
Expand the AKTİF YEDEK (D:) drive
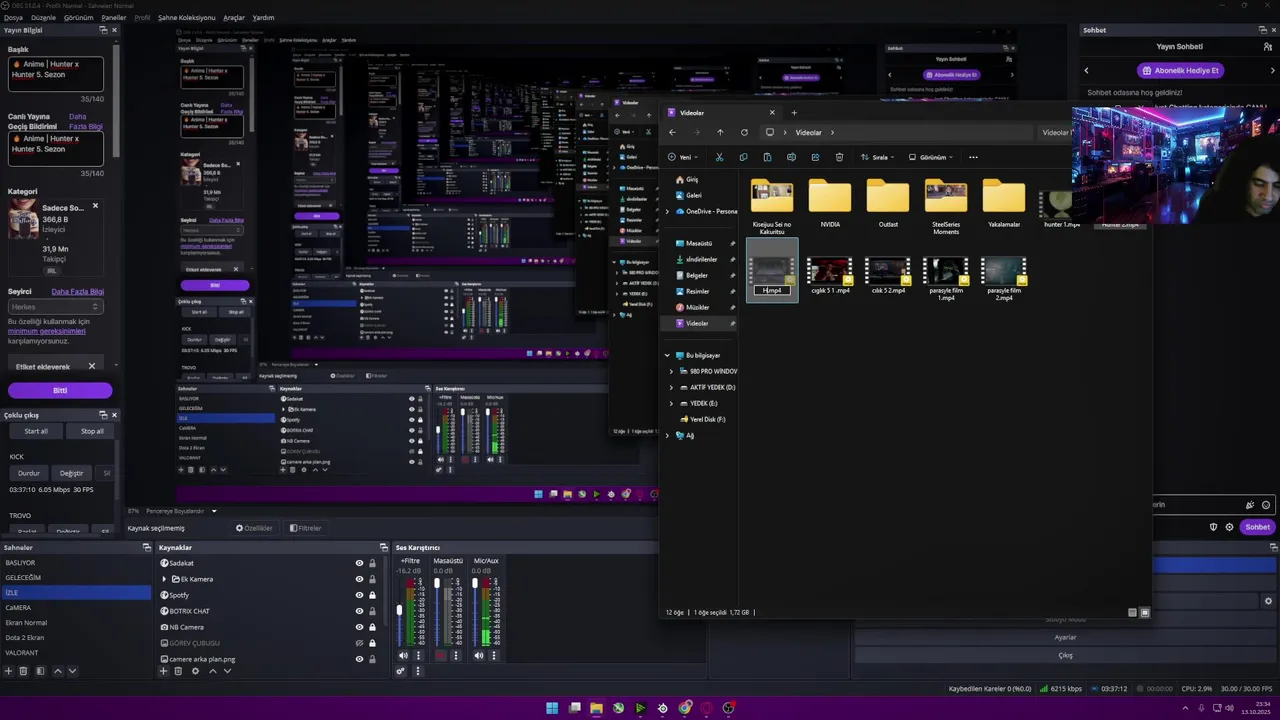[671, 387]
